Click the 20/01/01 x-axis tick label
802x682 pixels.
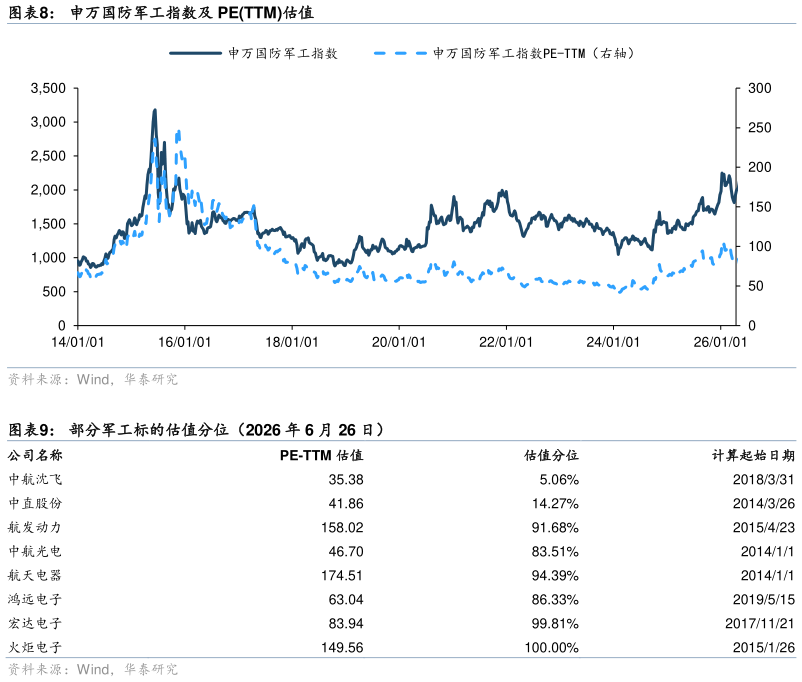click(398, 342)
